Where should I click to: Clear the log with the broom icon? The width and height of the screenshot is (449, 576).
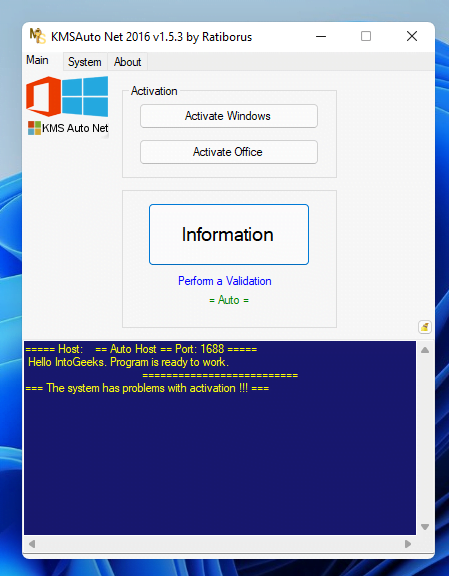(425, 327)
